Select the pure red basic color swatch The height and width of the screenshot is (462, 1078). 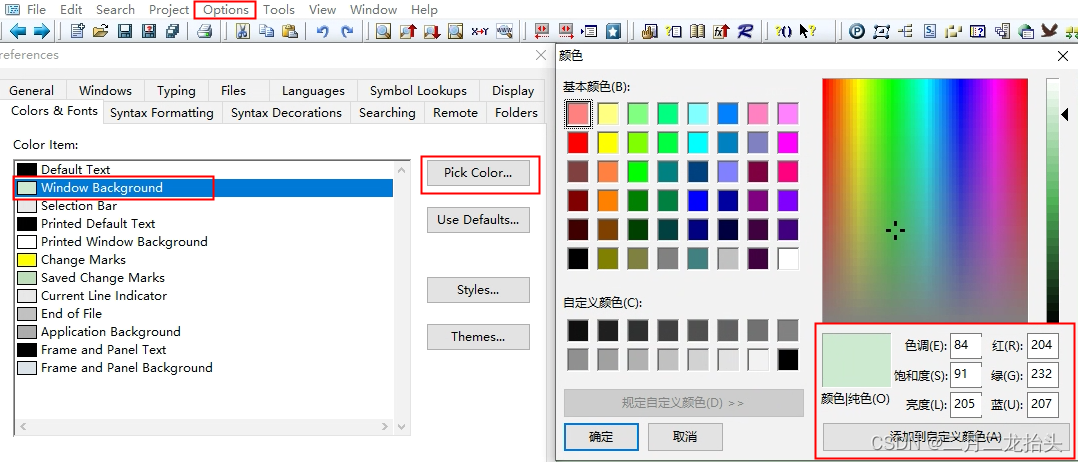(578, 142)
